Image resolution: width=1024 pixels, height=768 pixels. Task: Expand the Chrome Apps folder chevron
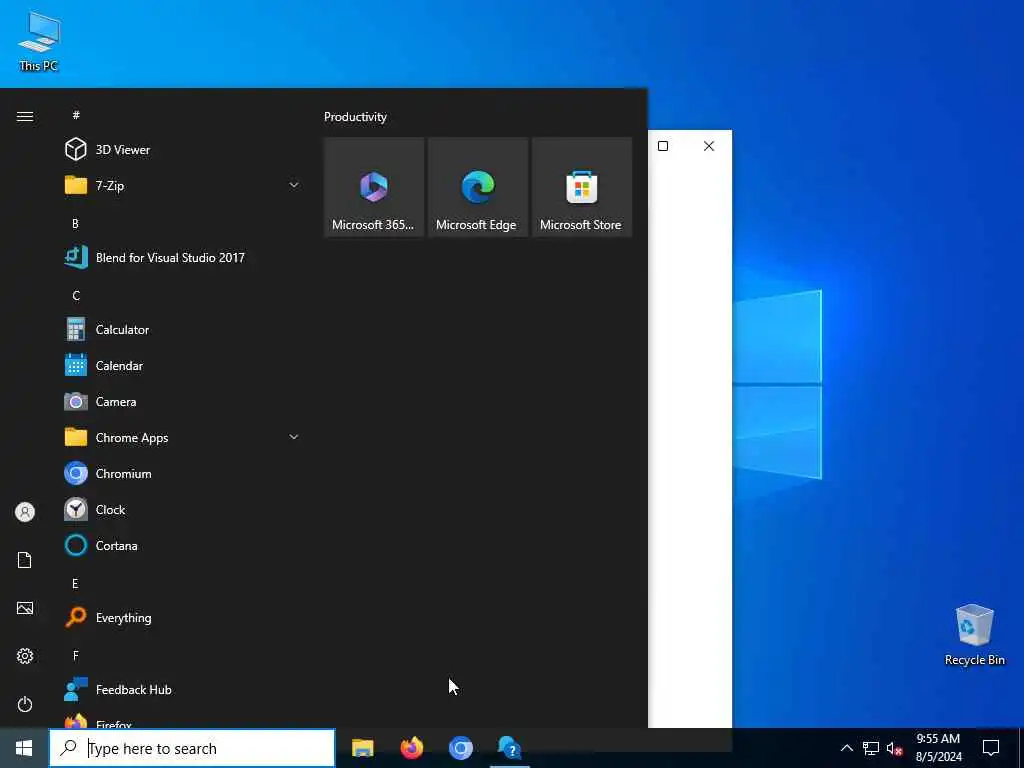pyautogui.click(x=294, y=437)
